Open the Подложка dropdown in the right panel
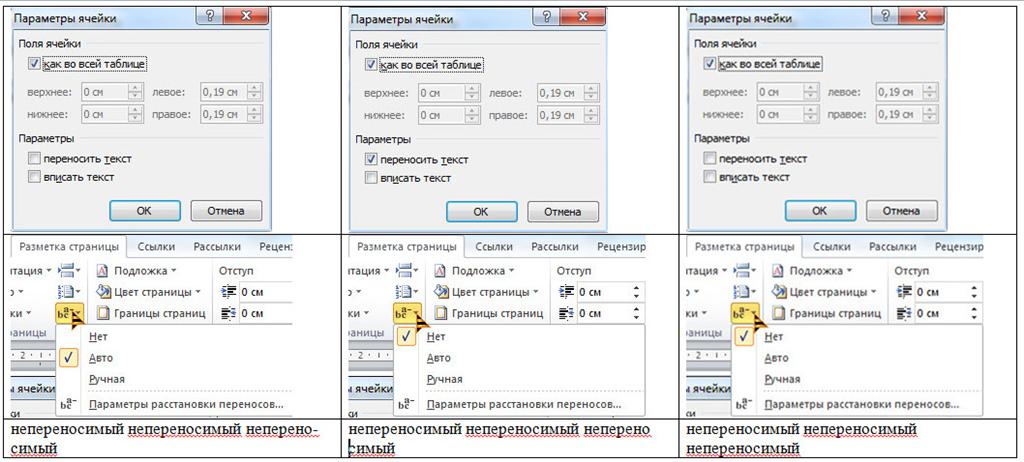This screenshot has height=462, width=1024. [848, 271]
